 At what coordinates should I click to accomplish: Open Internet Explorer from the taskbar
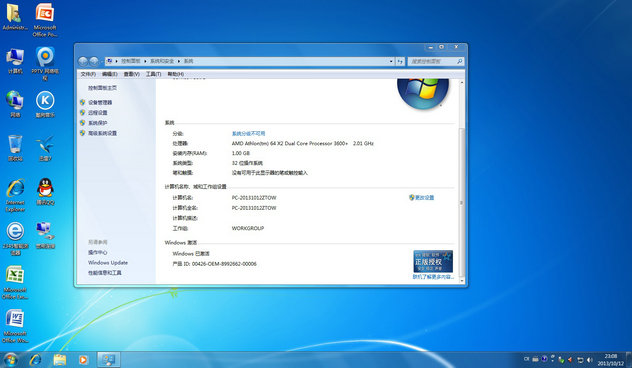(x=35, y=360)
